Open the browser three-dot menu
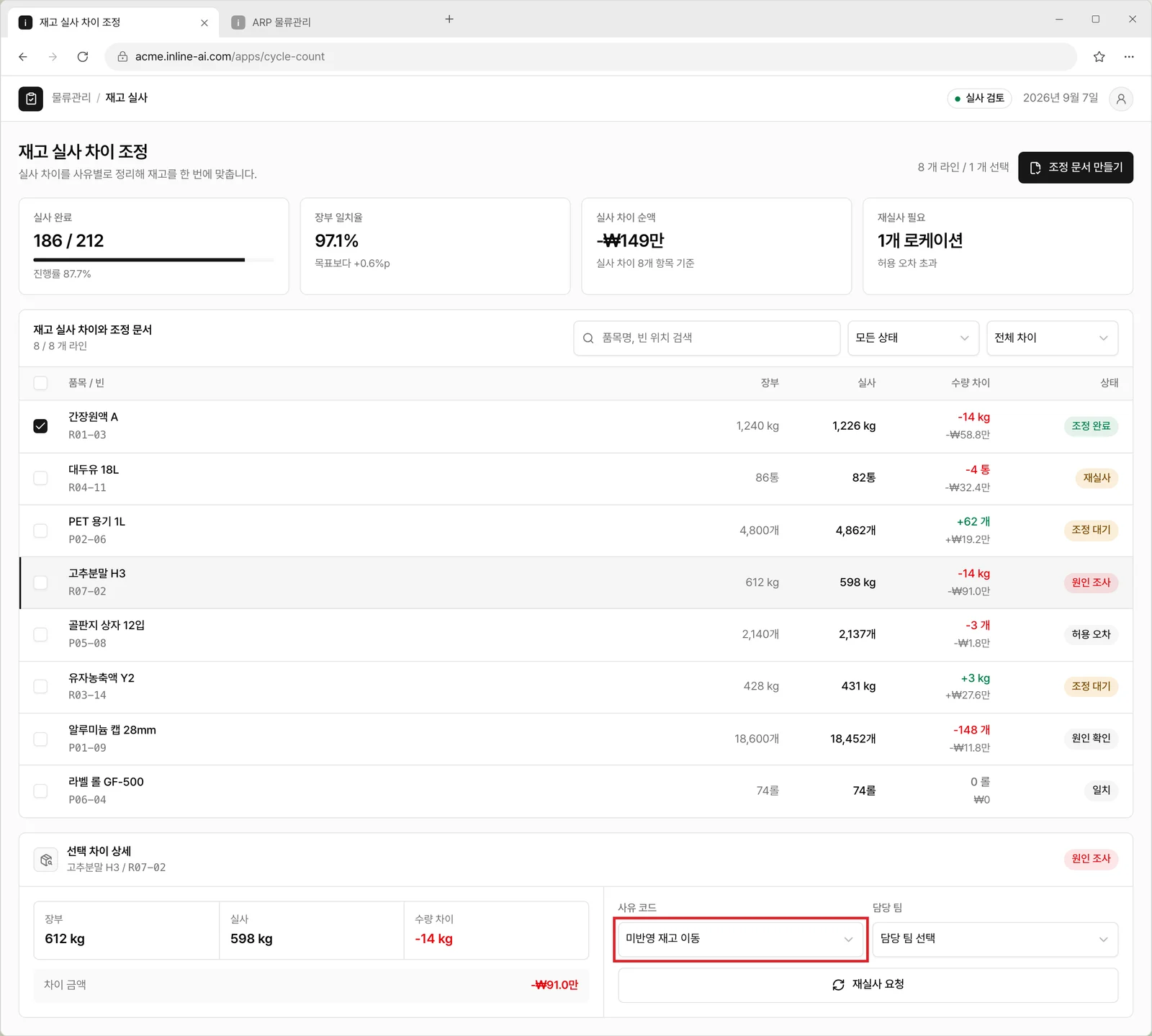 (1129, 57)
